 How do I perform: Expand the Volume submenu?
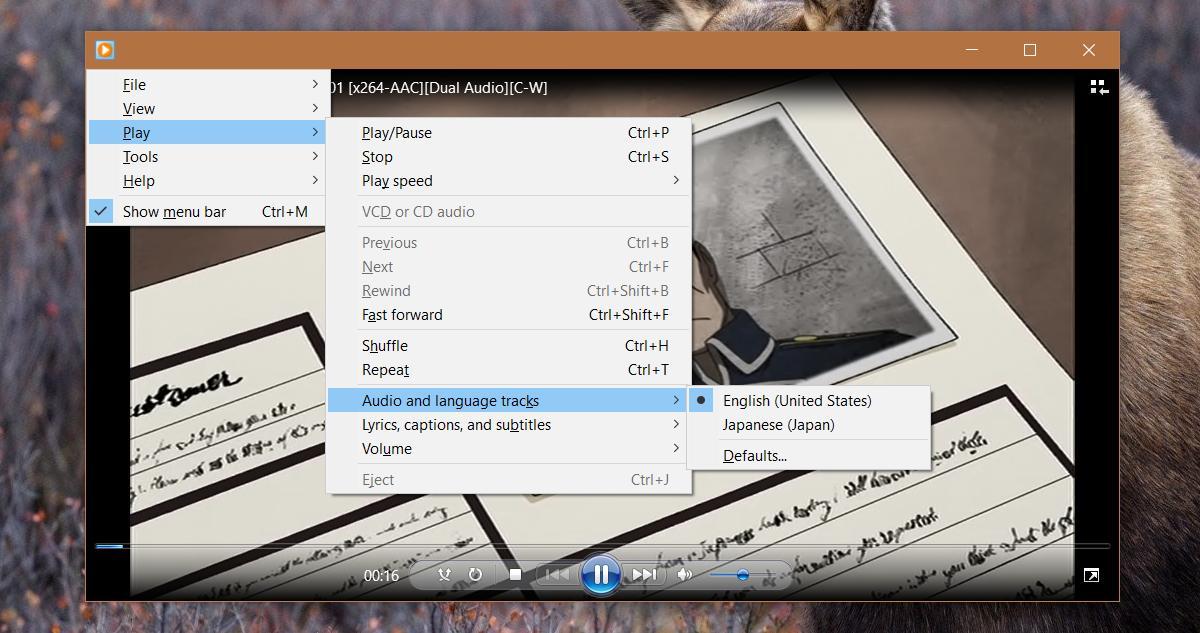click(509, 448)
